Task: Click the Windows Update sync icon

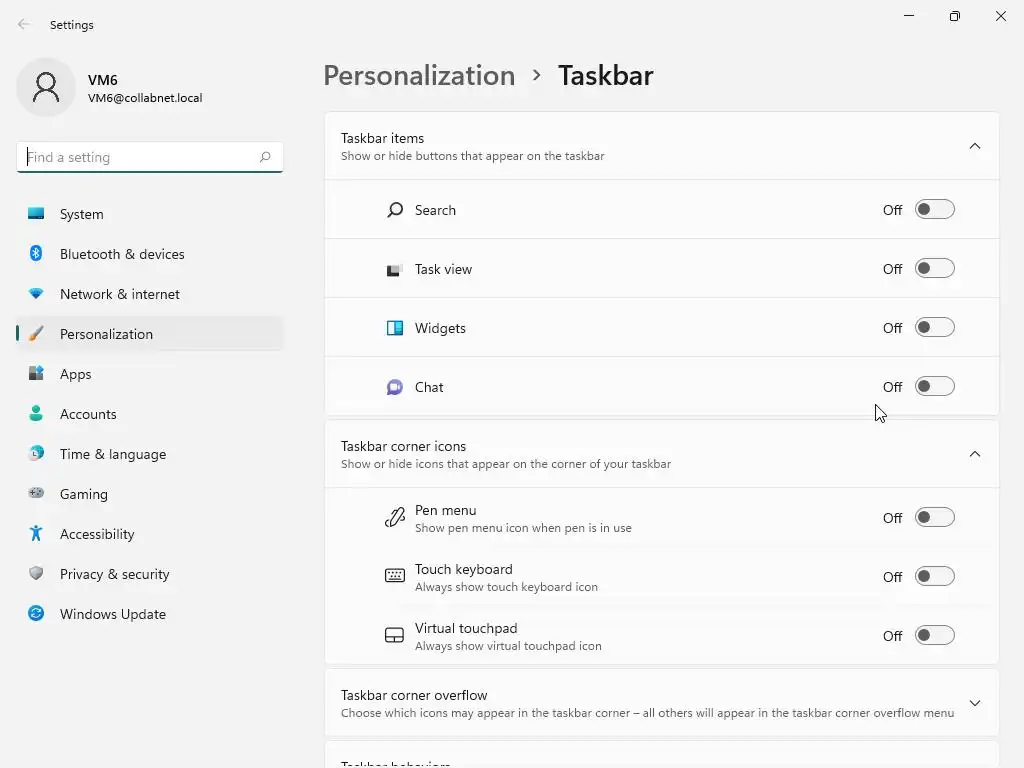Action: tap(36, 614)
